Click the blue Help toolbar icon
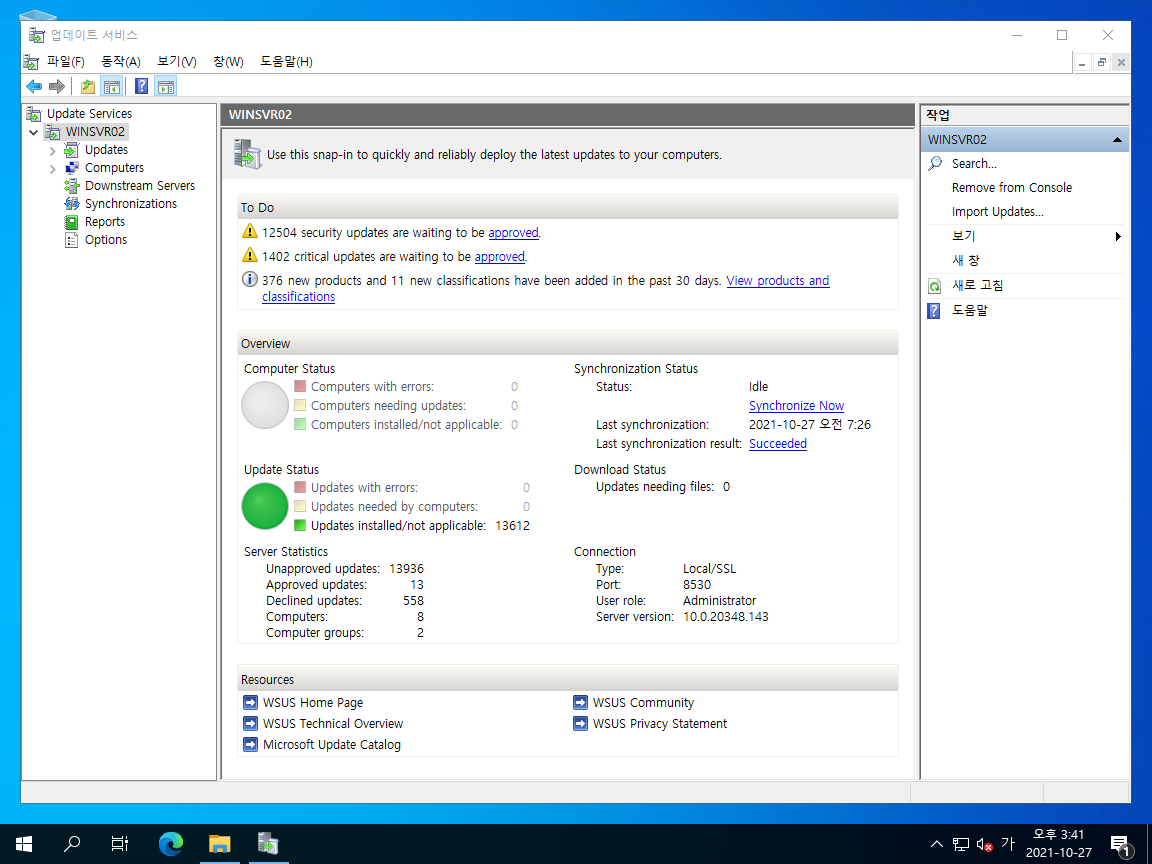This screenshot has width=1152, height=864. pos(141,86)
